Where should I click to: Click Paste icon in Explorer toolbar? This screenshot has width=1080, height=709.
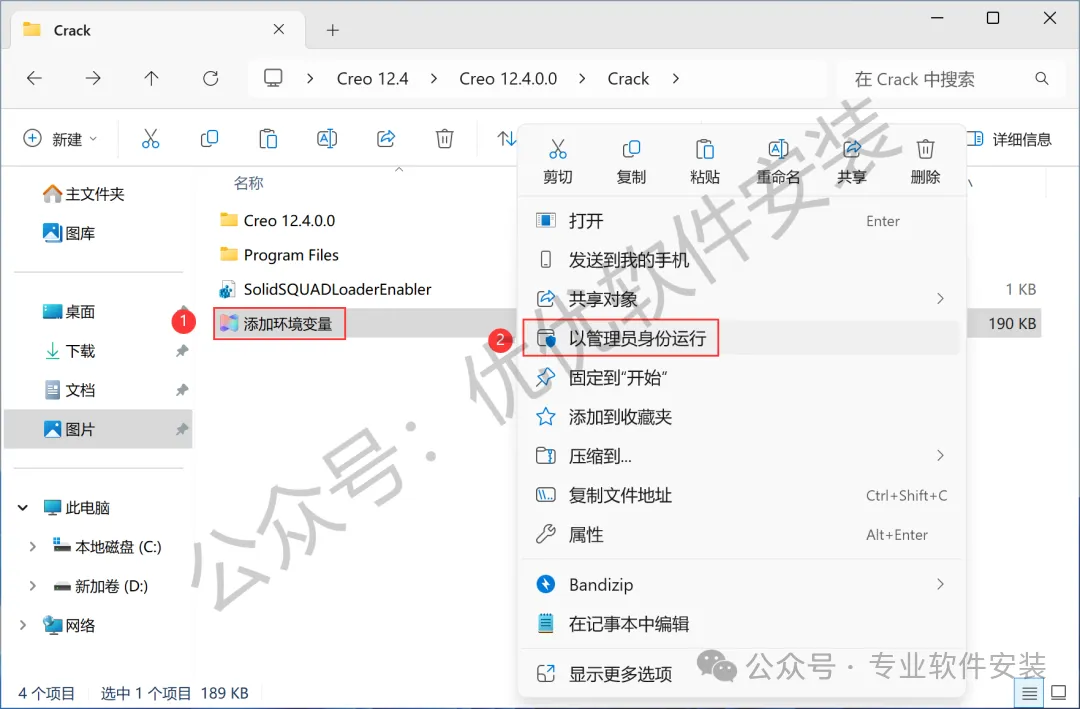coord(268,138)
